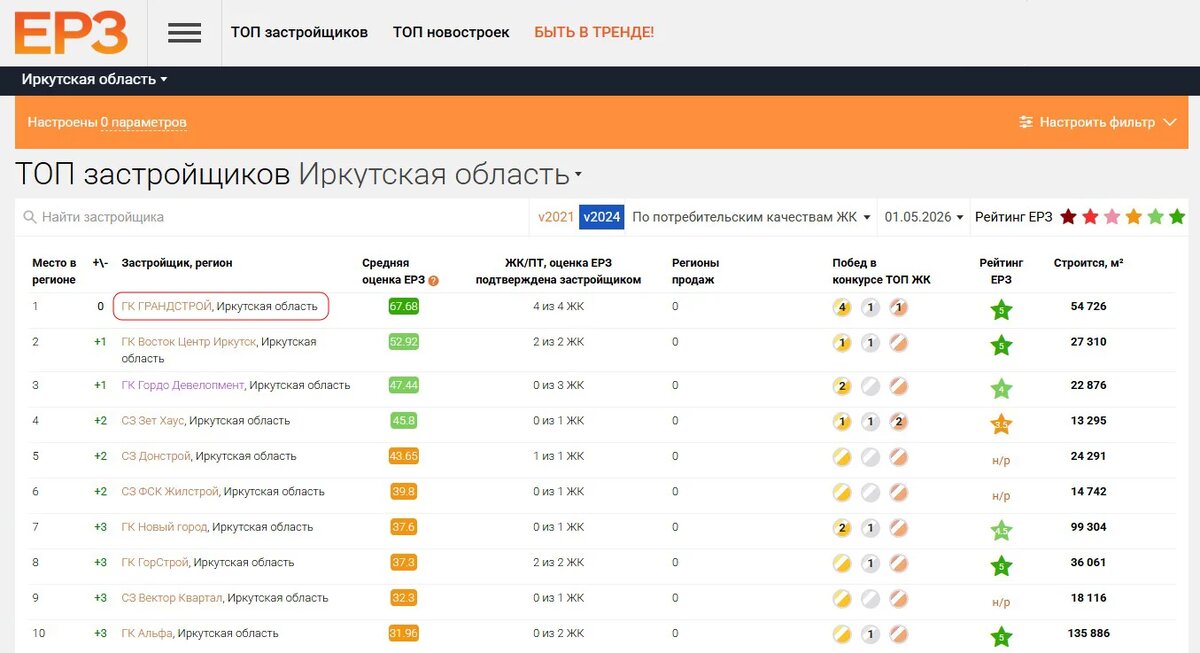Click the 67.68 score badge
This screenshot has height=653, width=1200.
[404, 306]
